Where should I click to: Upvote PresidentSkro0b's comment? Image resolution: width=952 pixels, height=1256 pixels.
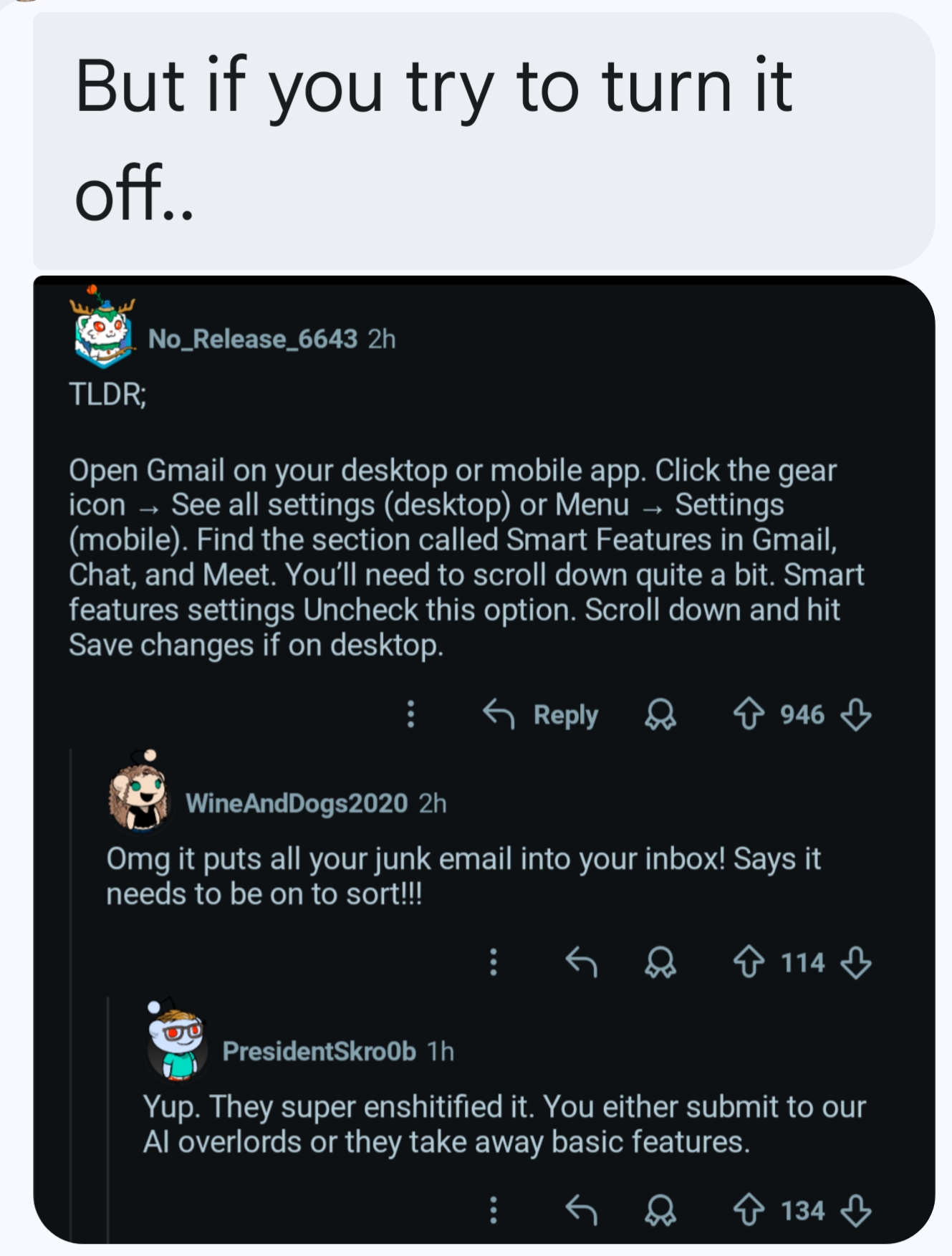pyautogui.click(x=749, y=1210)
